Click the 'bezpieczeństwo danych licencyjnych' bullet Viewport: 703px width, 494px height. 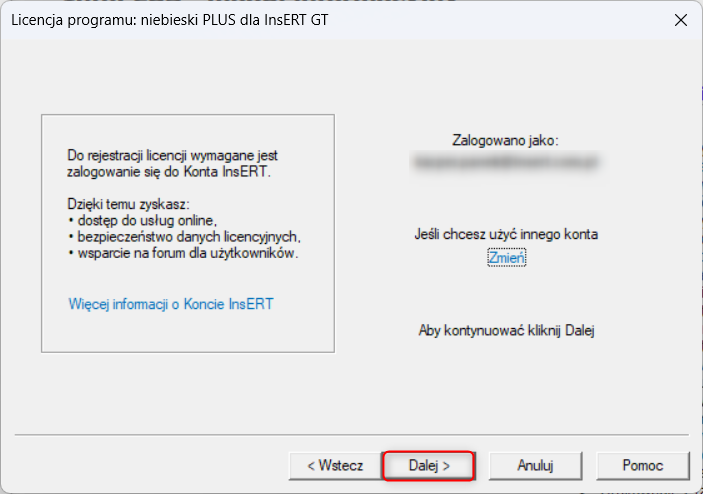[x=184, y=237]
